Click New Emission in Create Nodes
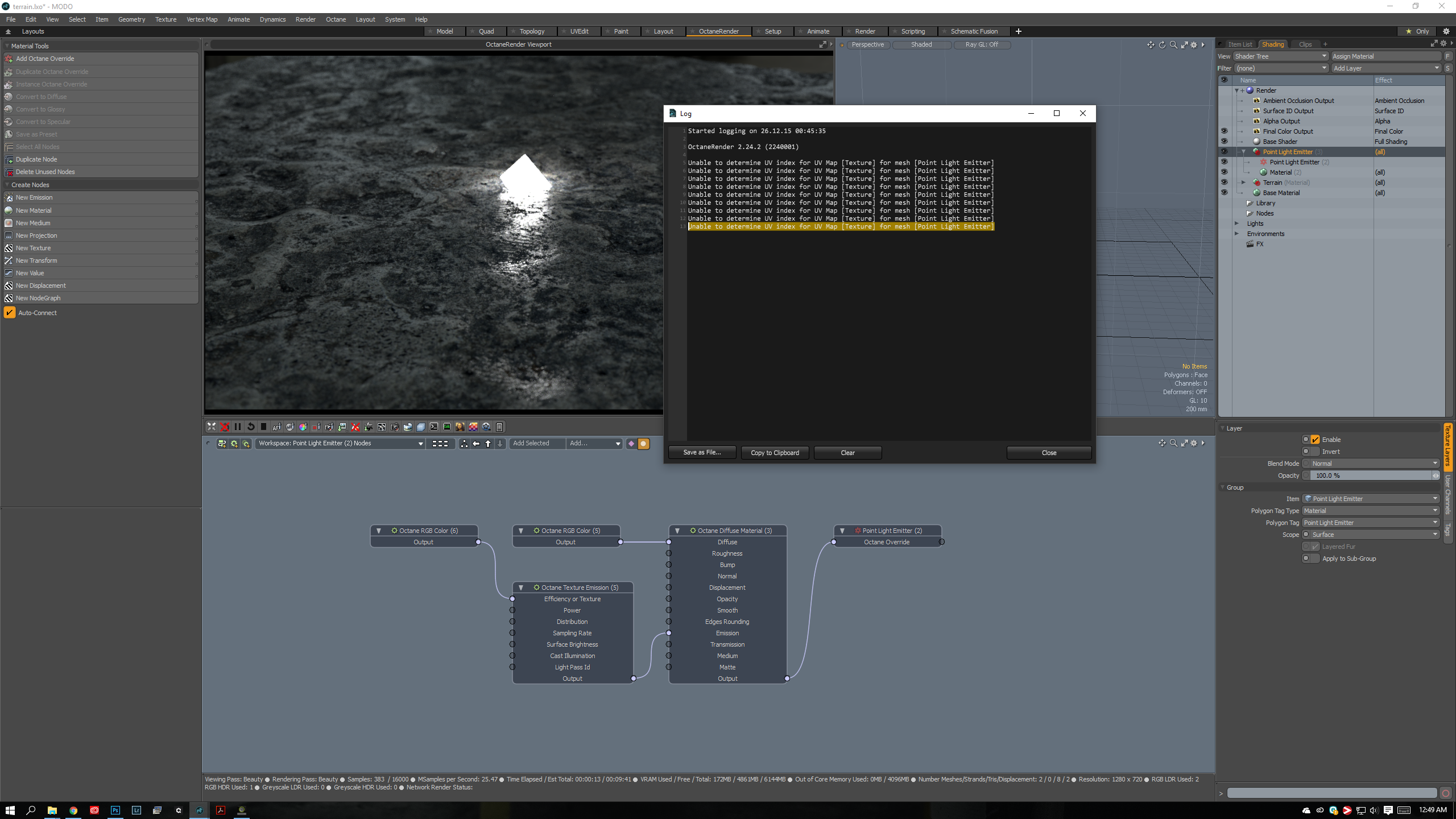 pyautogui.click(x=34, y=197)
